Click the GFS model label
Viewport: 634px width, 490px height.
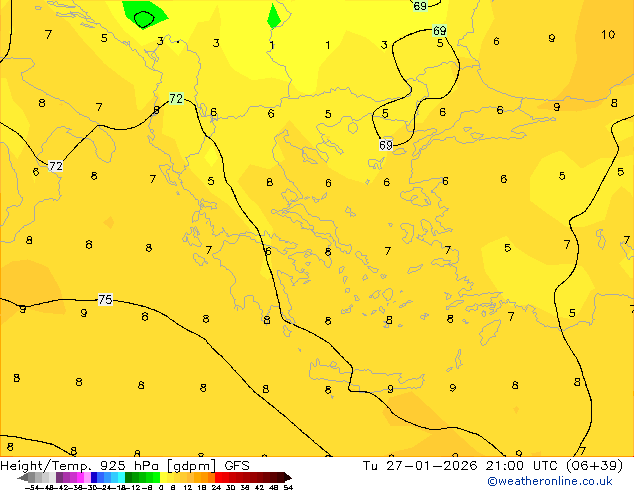point(237,465)
